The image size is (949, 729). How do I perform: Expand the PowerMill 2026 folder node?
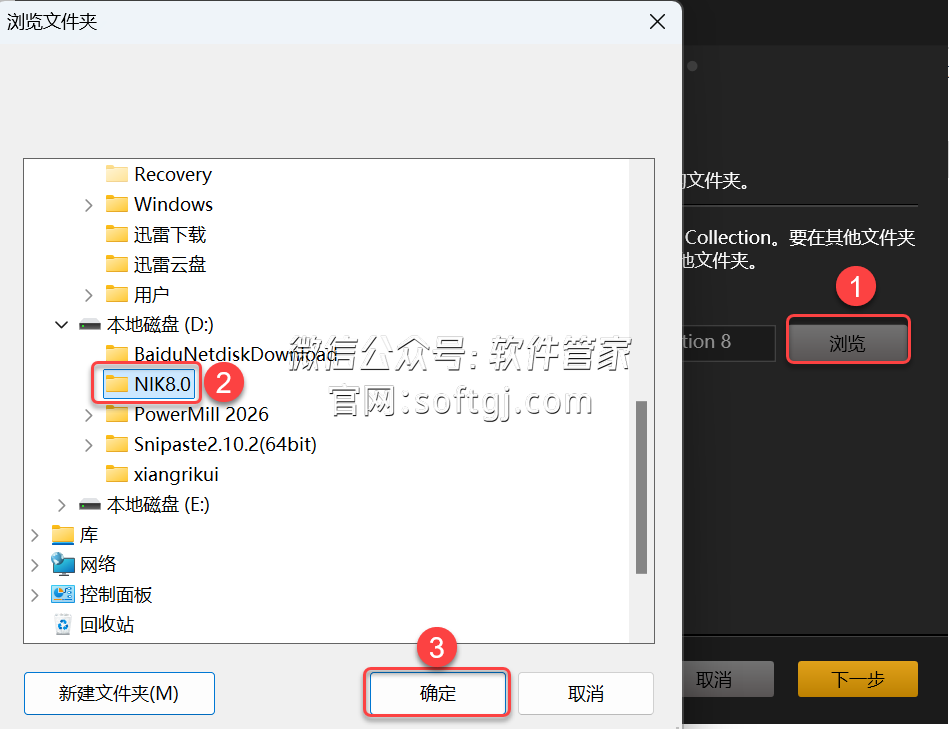(x=88, y=415)
